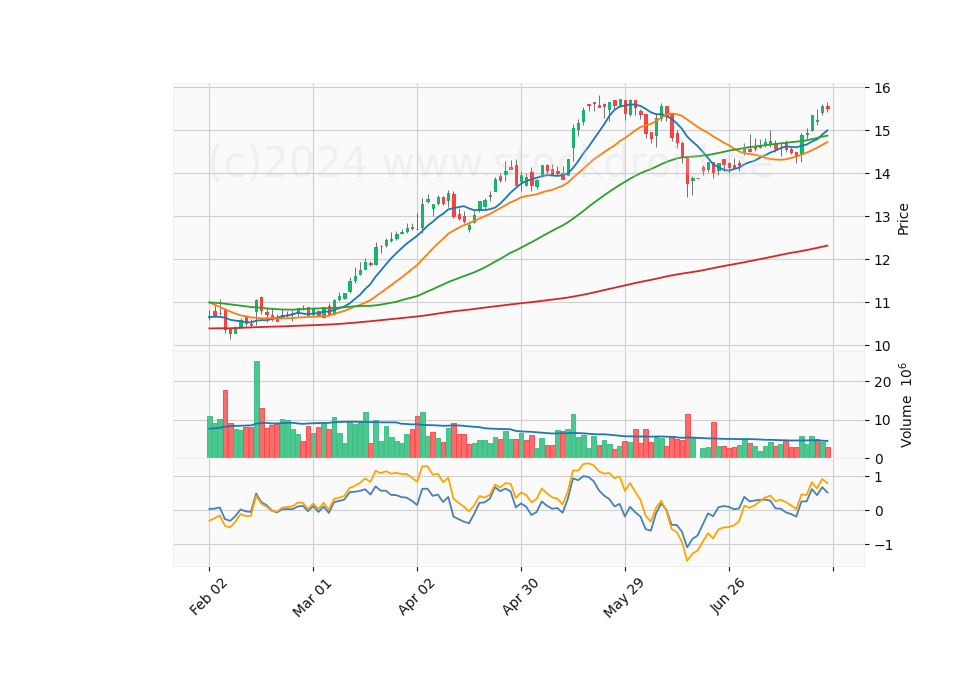Screen dimensions: 960x690
Task: Select the 11 price axis value
Action: [x=882, y=303]
